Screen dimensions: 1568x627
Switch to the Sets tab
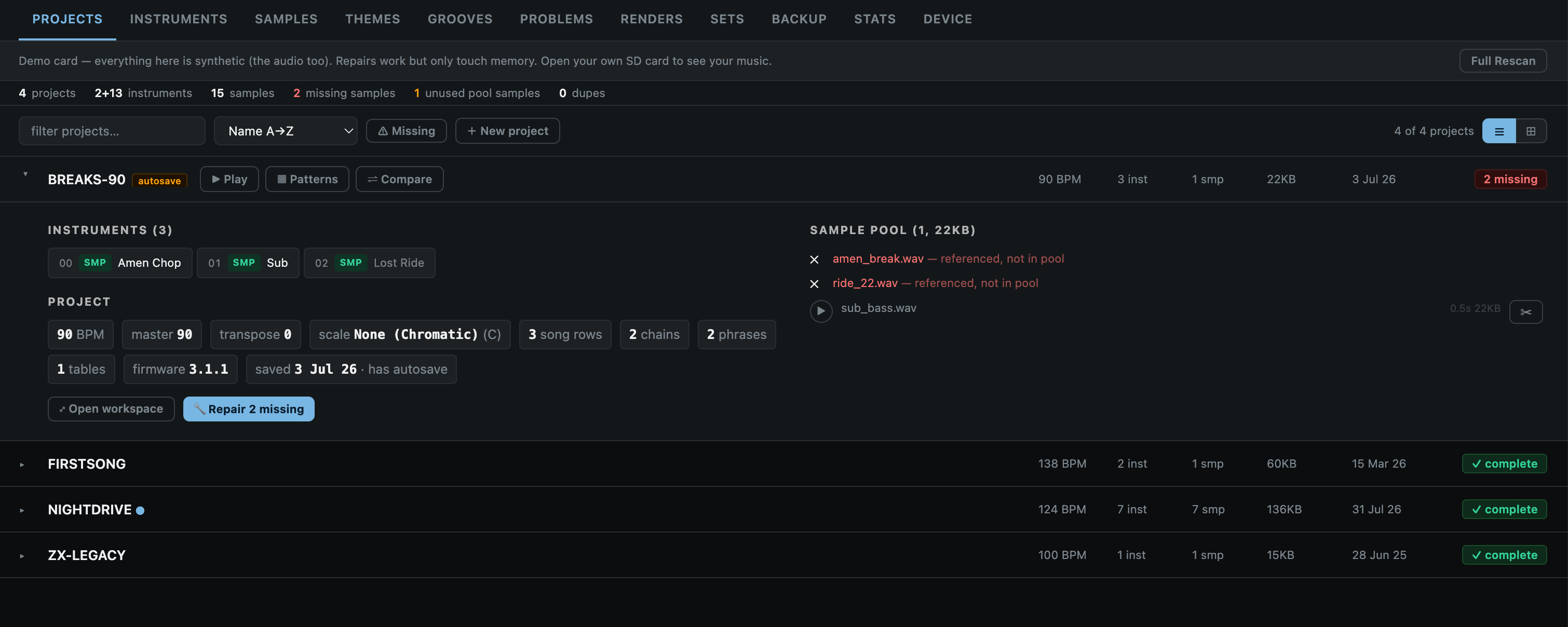pyautogui.click(x=727, y=19)
